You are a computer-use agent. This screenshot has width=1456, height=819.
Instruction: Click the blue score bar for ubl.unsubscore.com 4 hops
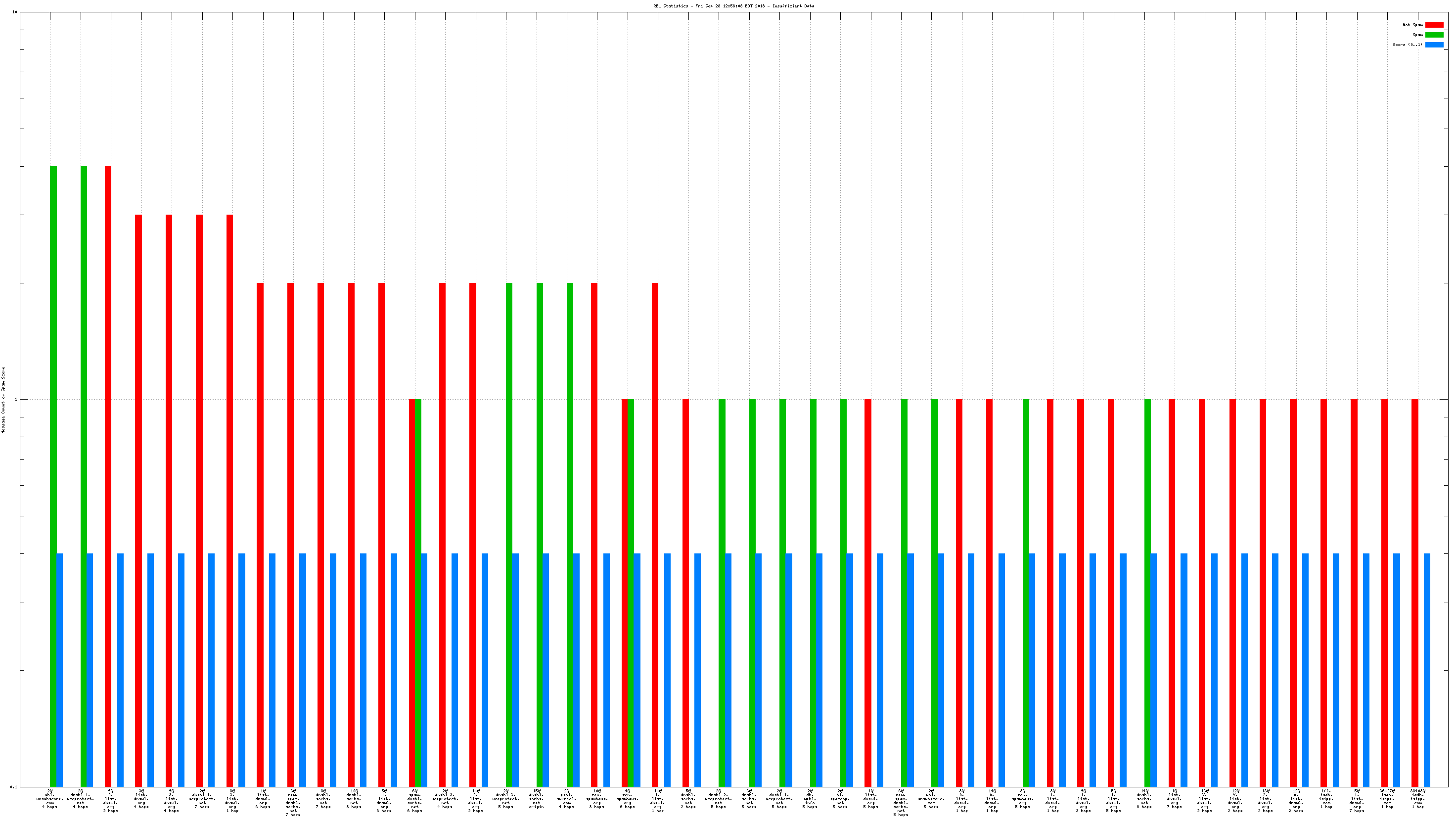(59, 670)
